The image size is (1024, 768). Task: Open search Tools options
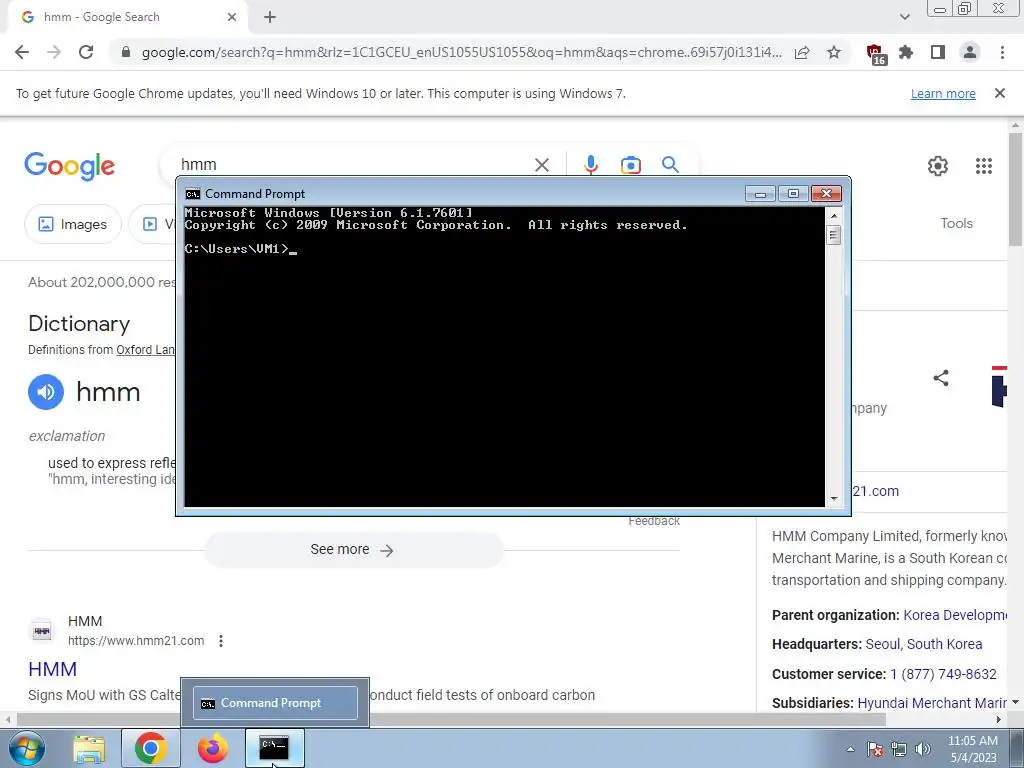click(956, 223)
